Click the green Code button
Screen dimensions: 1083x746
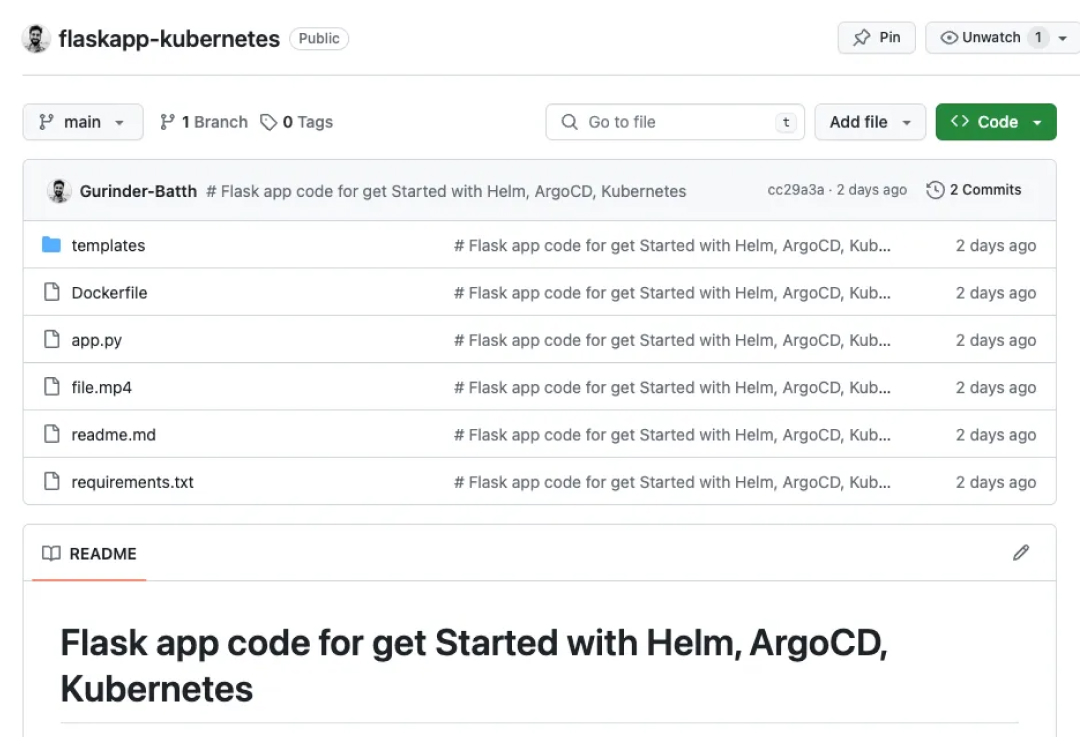(x=996, y=121)
